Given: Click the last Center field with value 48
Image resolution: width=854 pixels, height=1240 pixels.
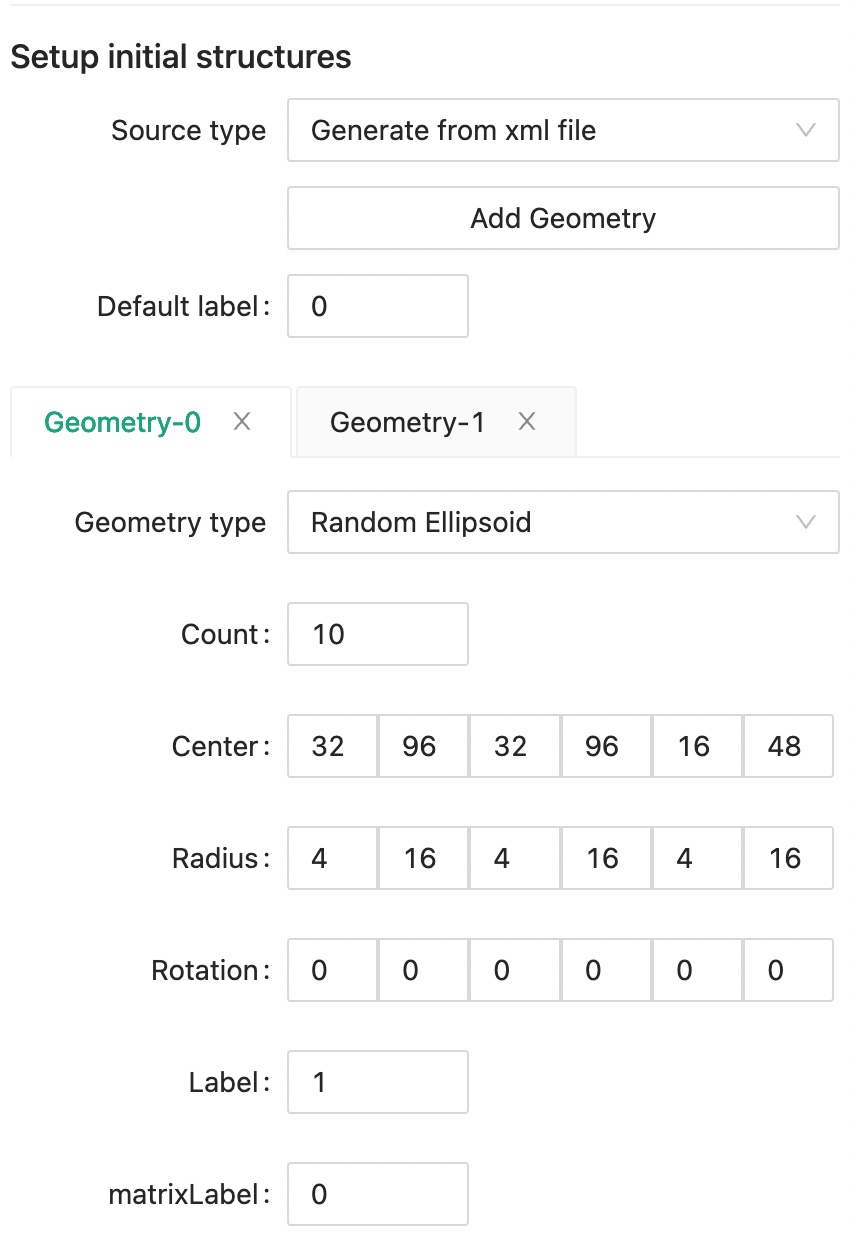Looking at the screenshot, I should (787, 746).
